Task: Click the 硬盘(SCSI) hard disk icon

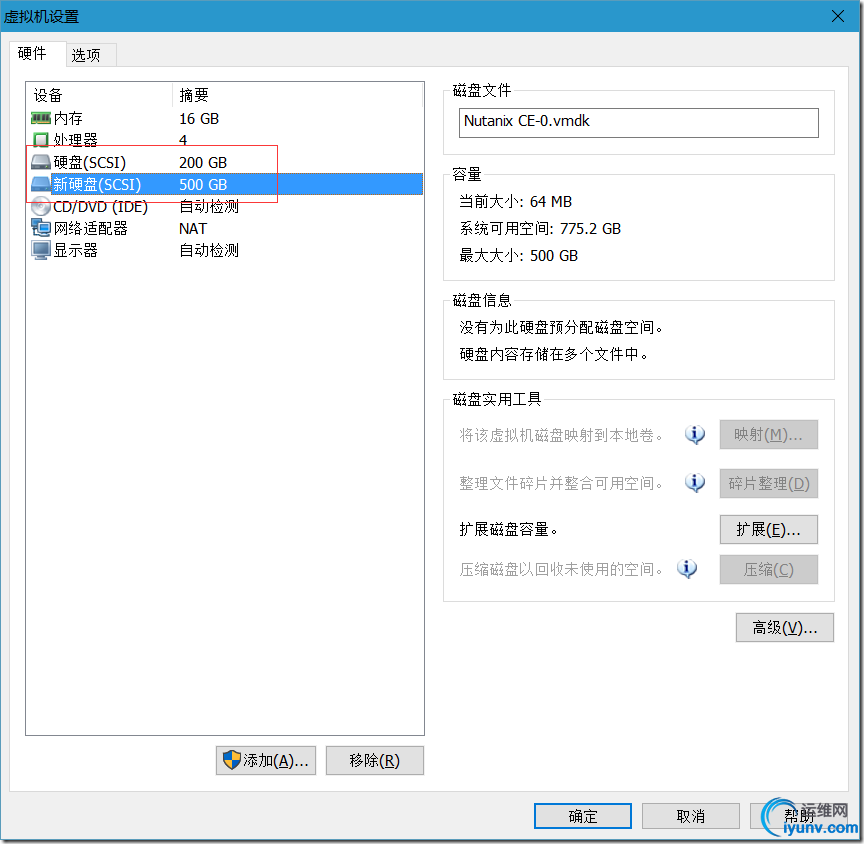Action: click(41, 162)
